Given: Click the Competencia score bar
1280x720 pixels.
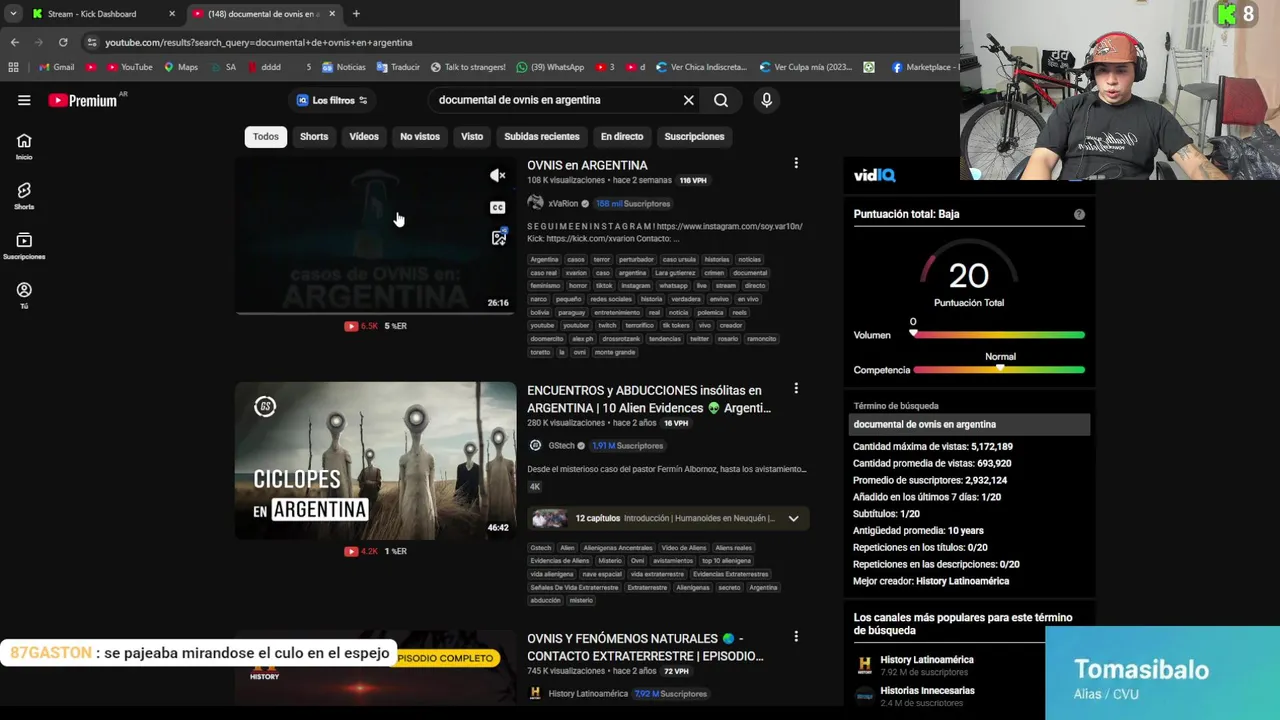Looking at the screenshot, I should [x=999, y=370].
